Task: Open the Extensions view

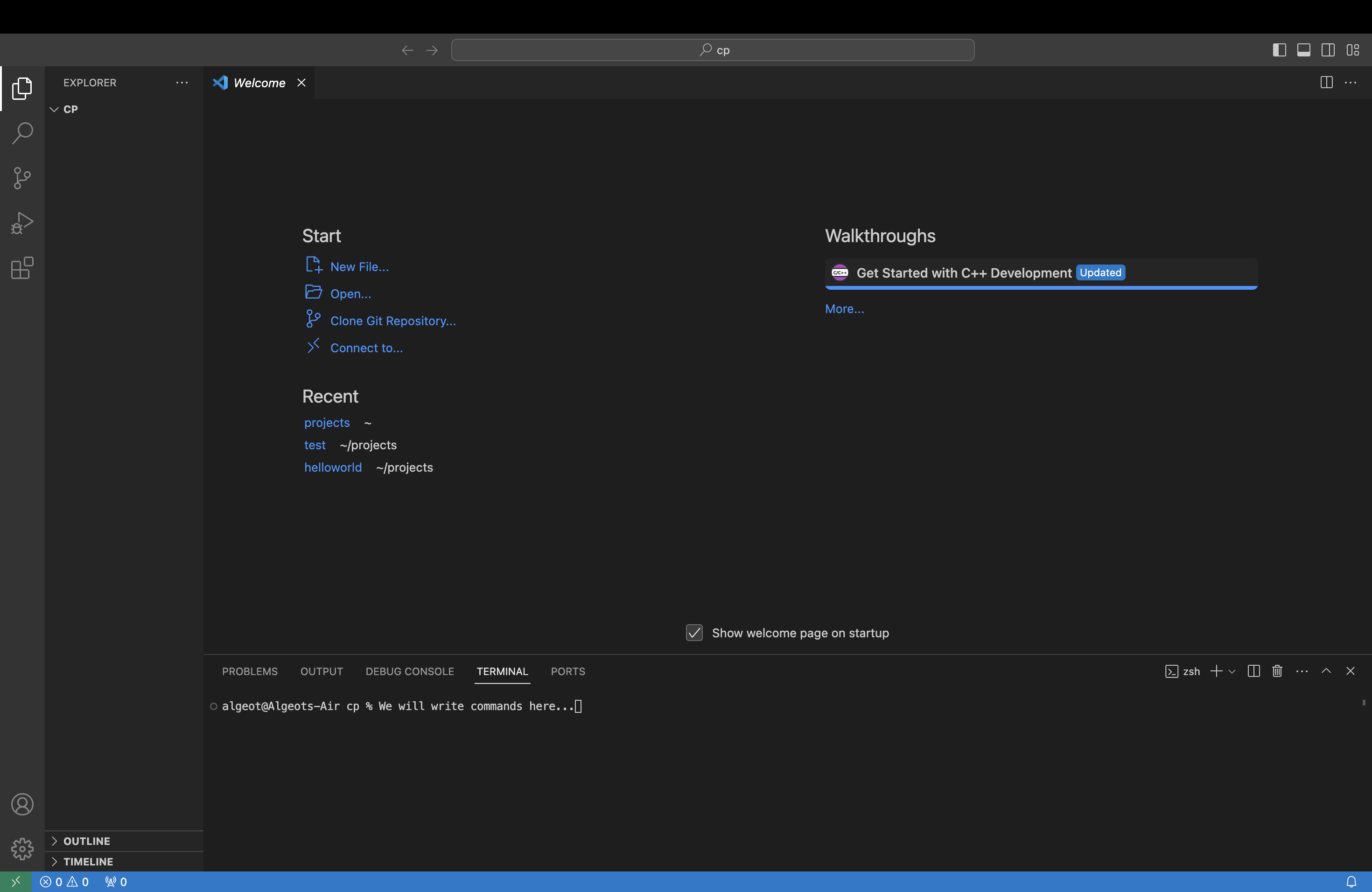Action: [22, 268]
